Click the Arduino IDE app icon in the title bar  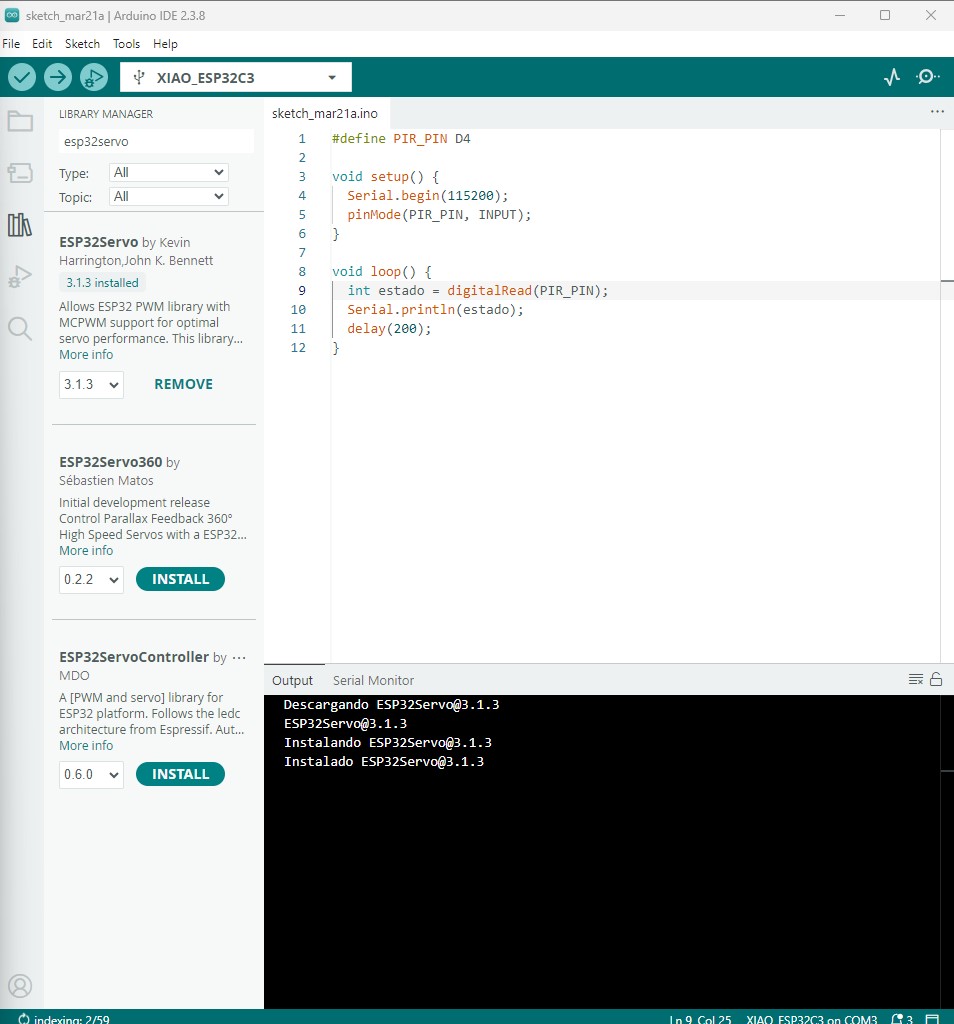[12, 15]
